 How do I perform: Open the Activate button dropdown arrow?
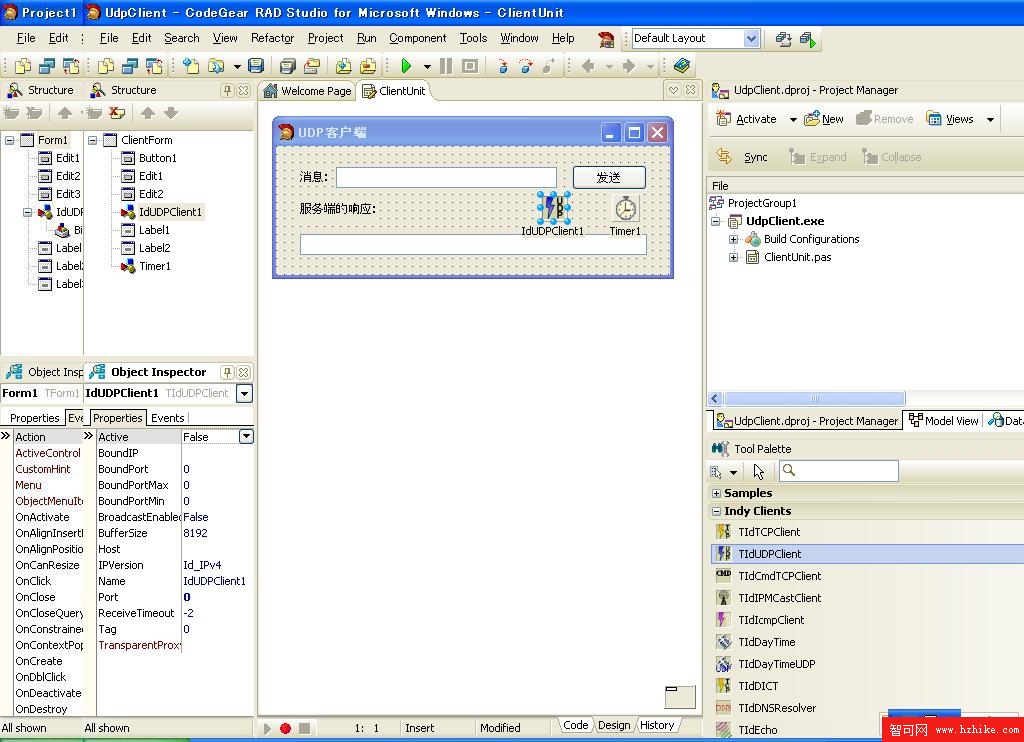(793, 120)
